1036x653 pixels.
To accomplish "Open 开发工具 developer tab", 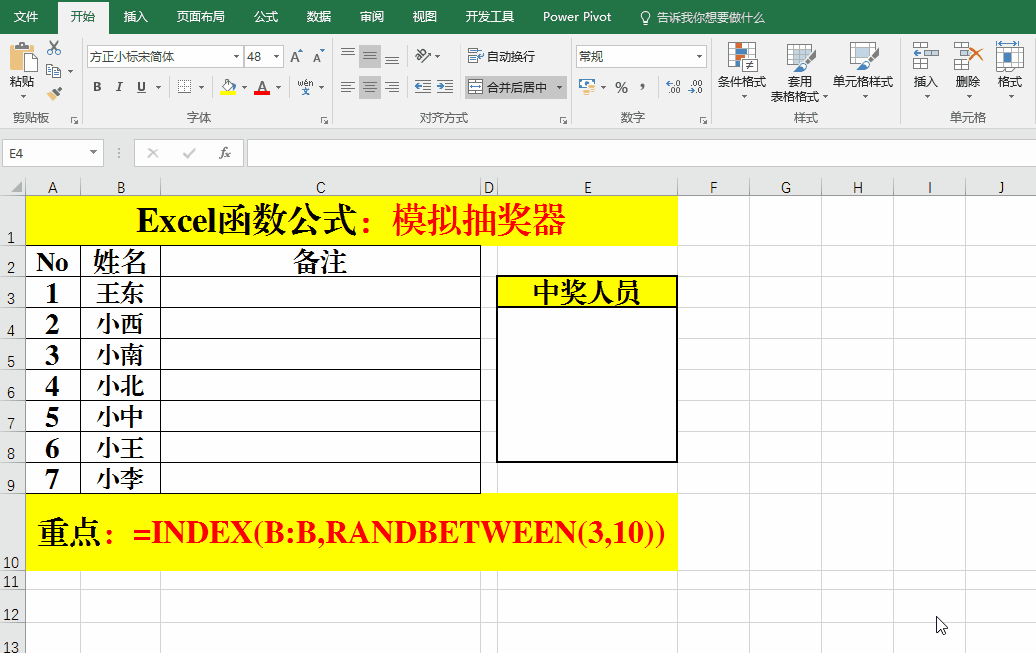I will tap(490, 17).
